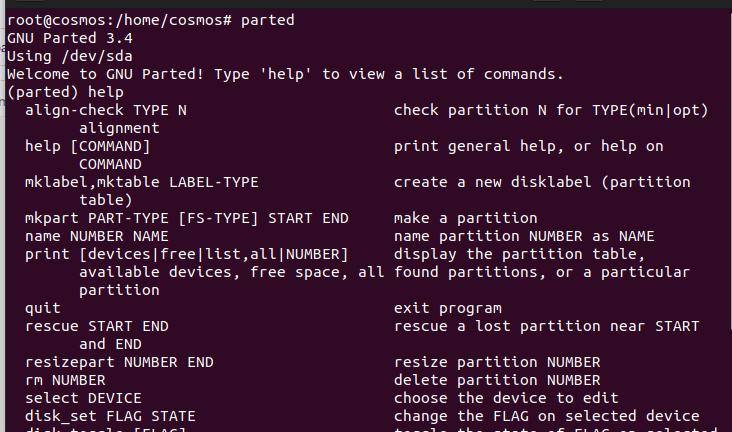Click the root@cosmos shell prompt line
Screen dimensions: 732x432
pyautogui.click(x=150, y=20)
